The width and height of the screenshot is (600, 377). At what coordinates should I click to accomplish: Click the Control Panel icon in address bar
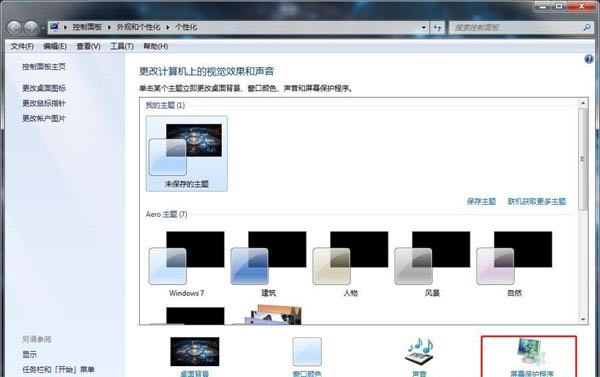click(x=54, y=27)
